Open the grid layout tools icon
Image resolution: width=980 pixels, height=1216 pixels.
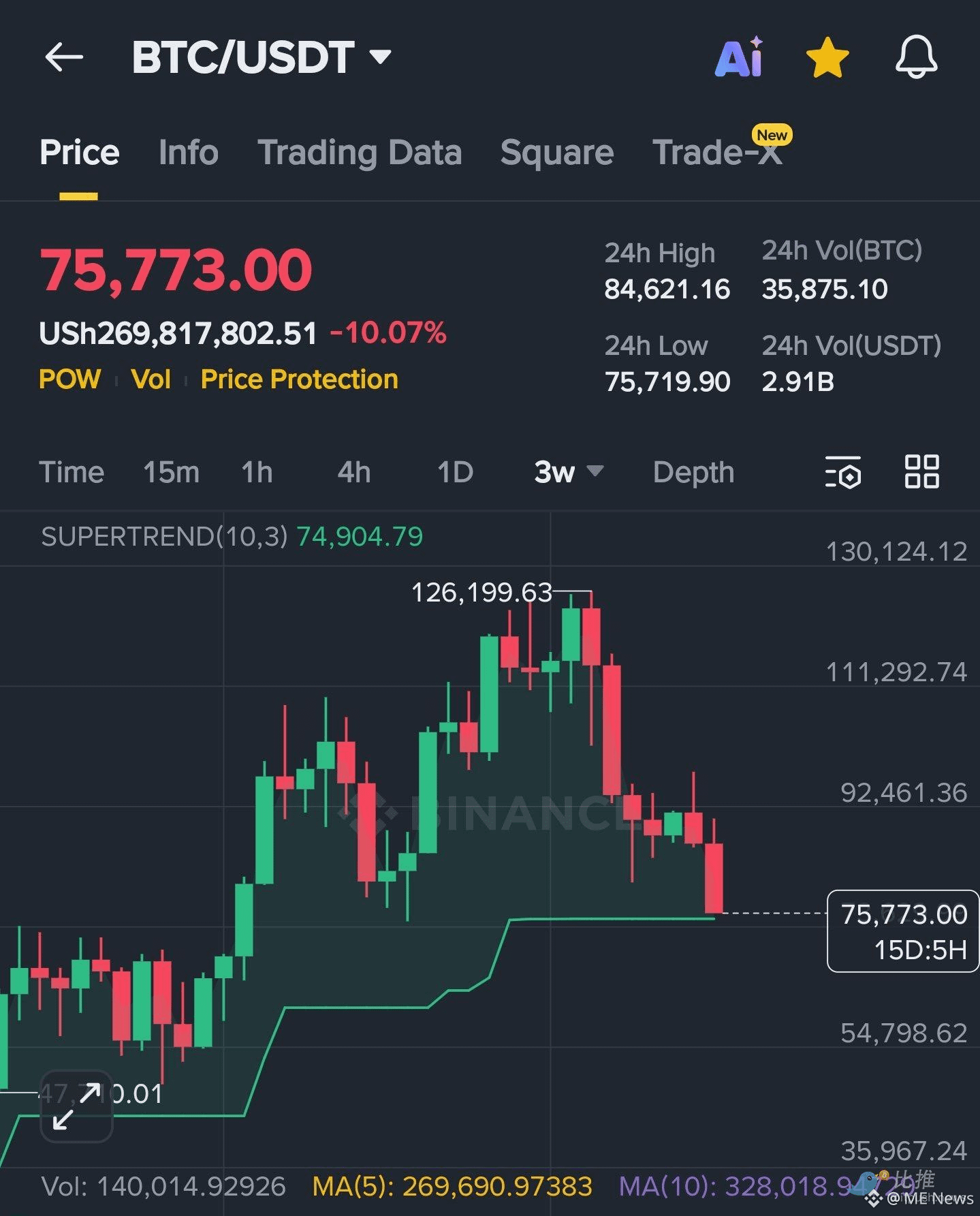pos(921,471)
